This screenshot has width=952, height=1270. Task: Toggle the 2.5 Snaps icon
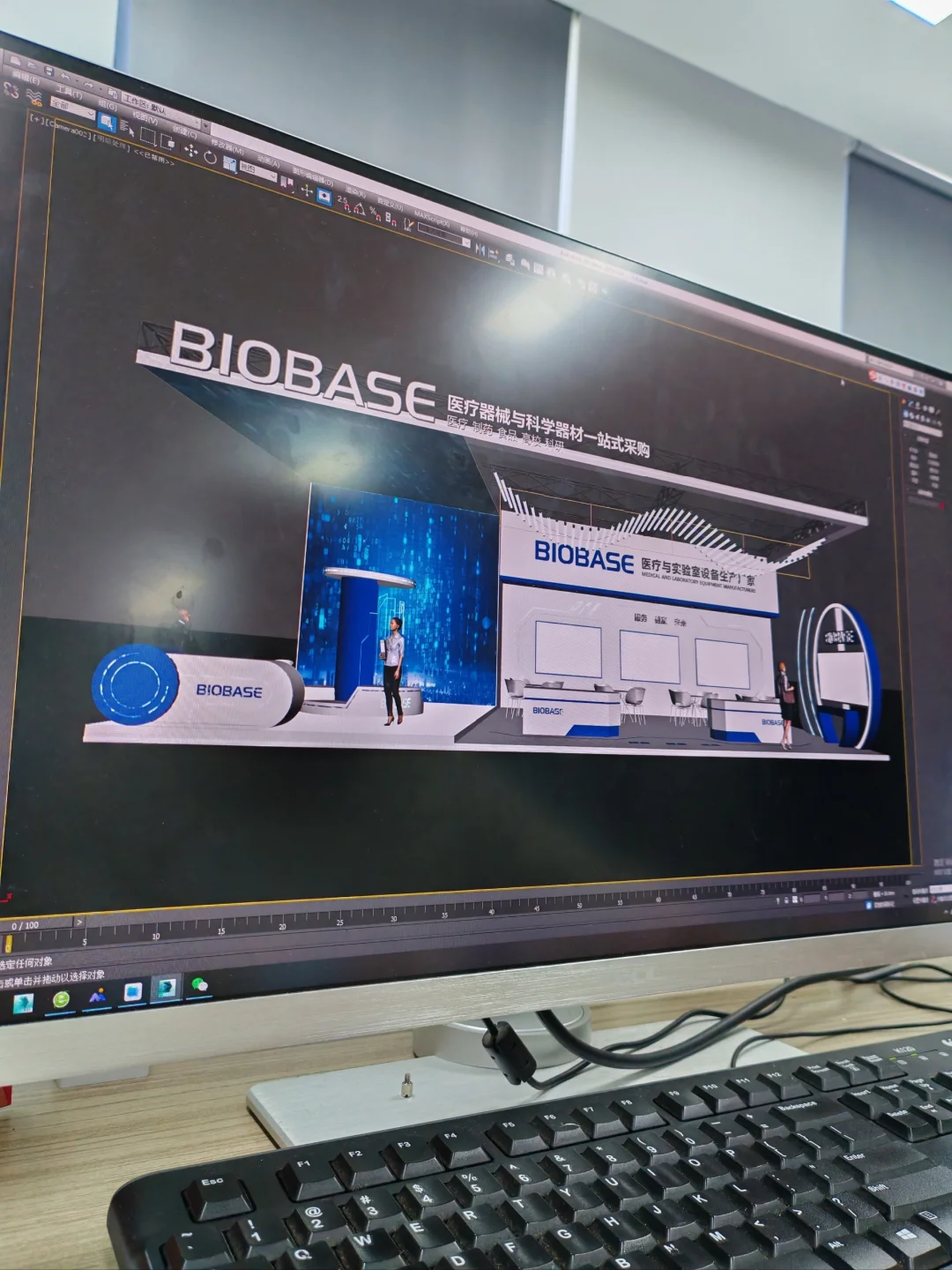[343, 203]
